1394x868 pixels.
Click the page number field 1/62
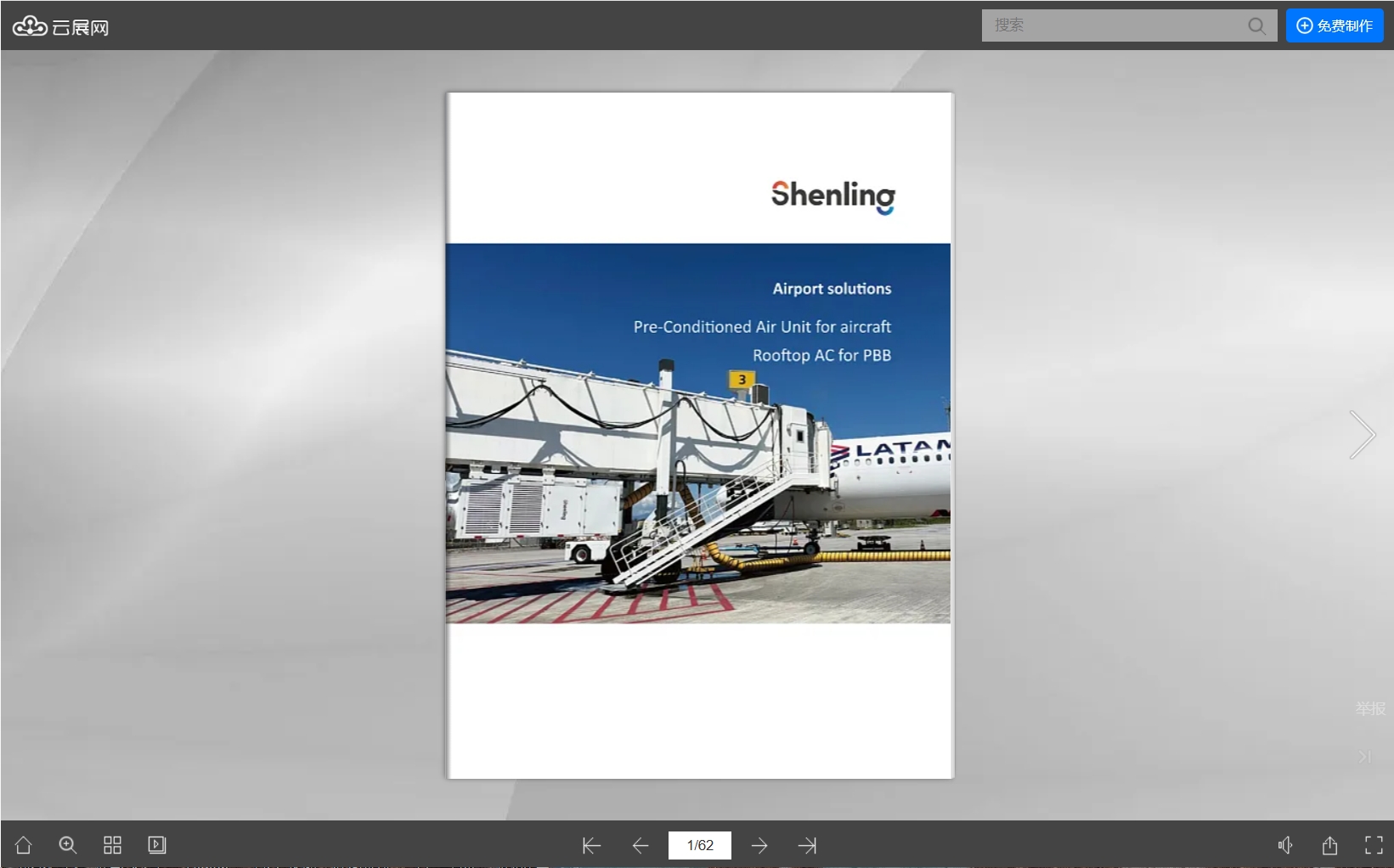[700, 845]
